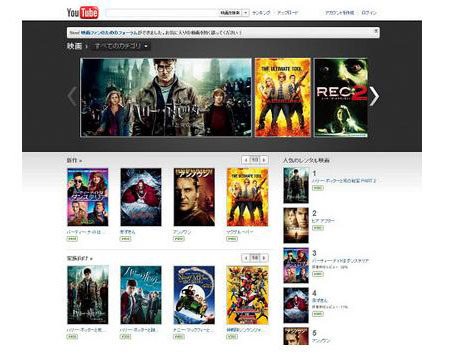Open rank 3 thumbnail in rental list
This screenshot has height=360, width=462.
[296, 265]
